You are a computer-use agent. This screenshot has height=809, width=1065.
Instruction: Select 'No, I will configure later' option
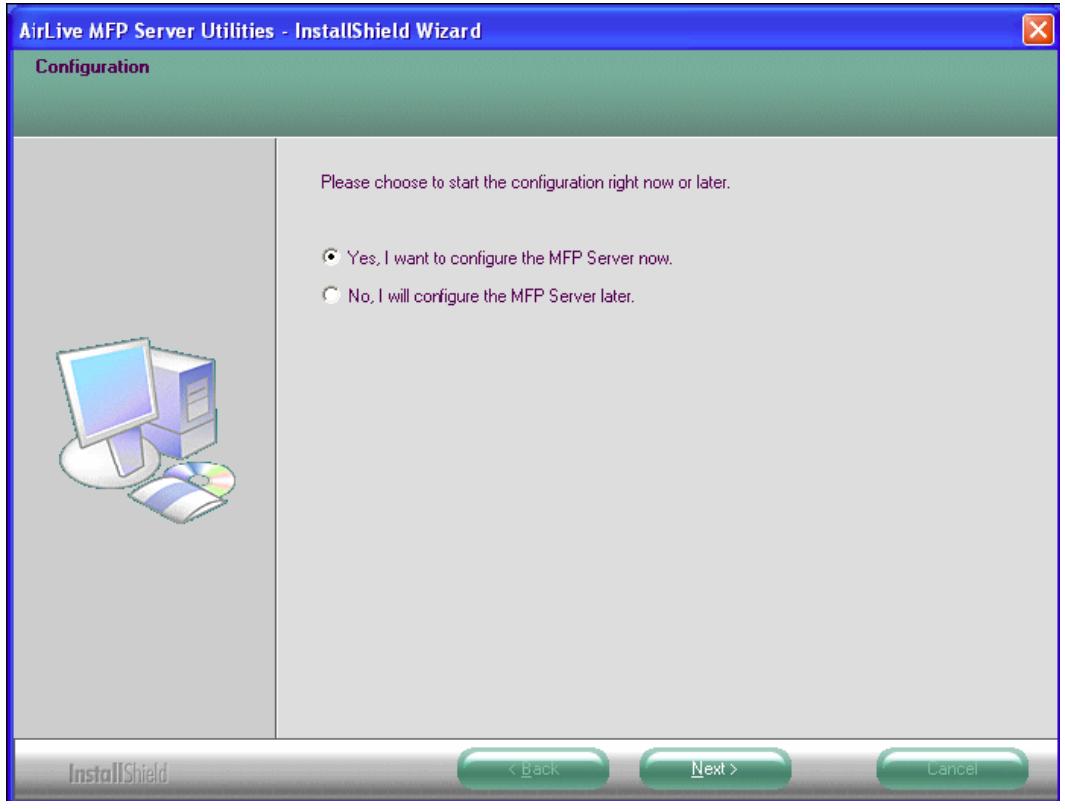(x=331, y=295)
